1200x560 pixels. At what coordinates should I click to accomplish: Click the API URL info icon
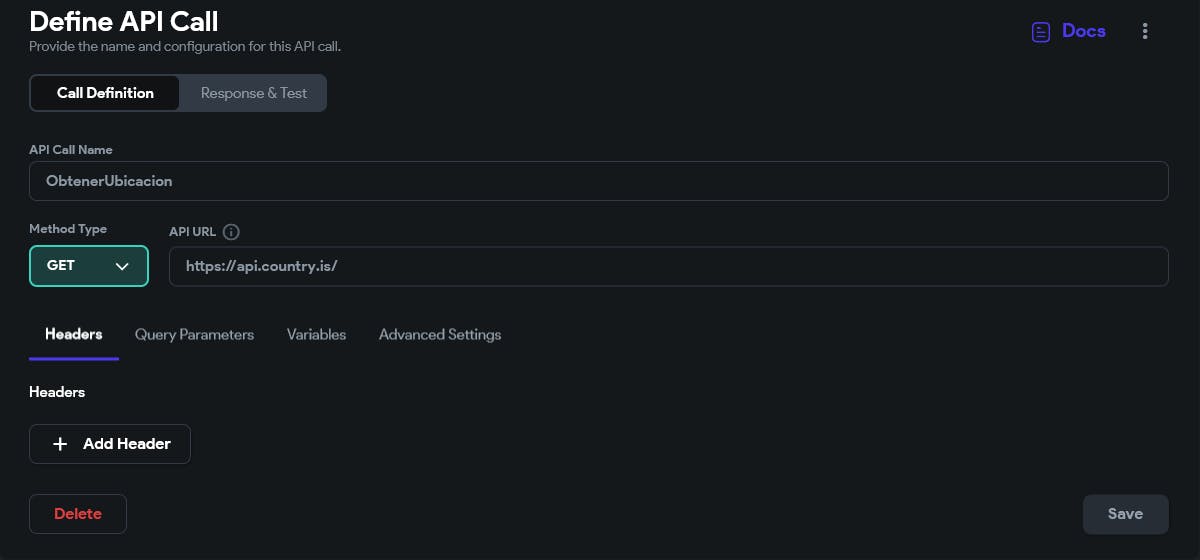(231, 232)
